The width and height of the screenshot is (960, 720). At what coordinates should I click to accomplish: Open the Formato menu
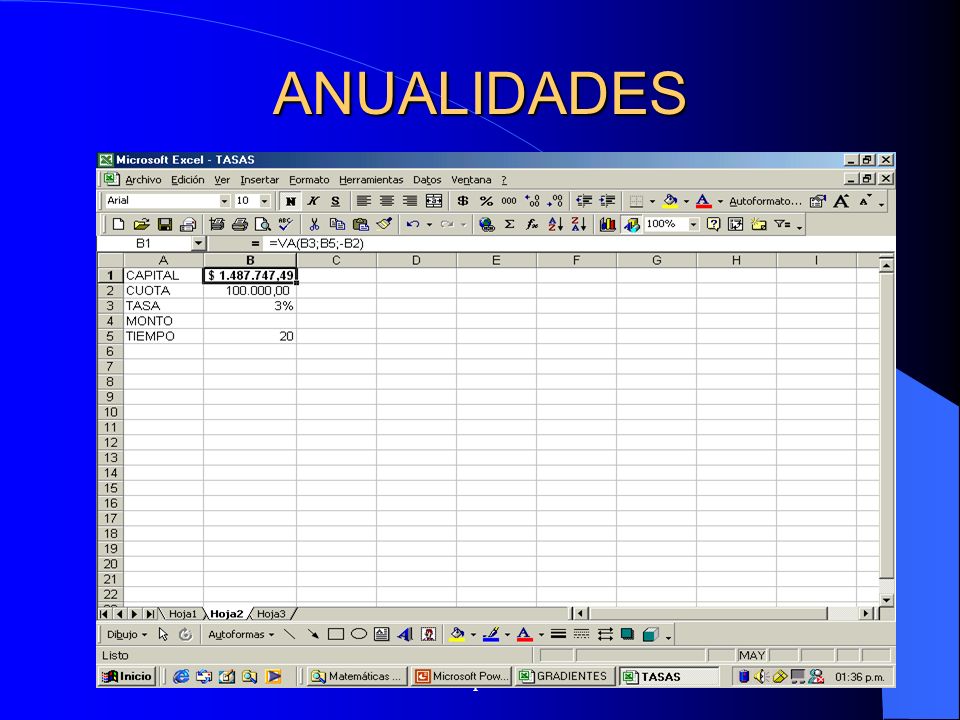[309, 180]
